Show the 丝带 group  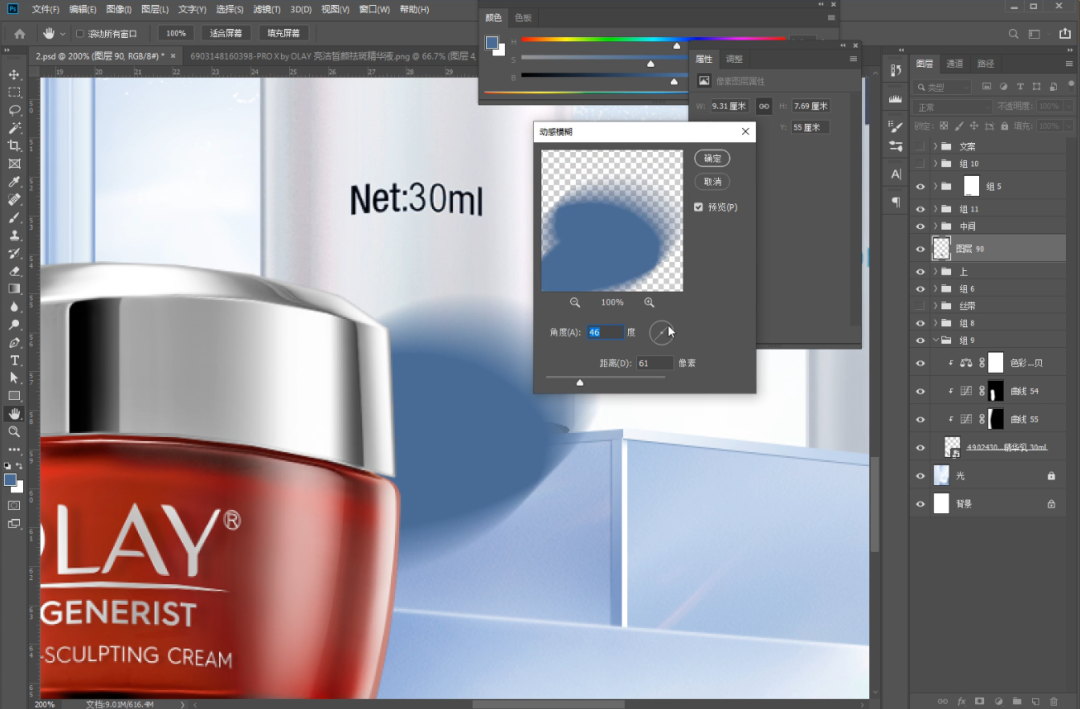920,305
